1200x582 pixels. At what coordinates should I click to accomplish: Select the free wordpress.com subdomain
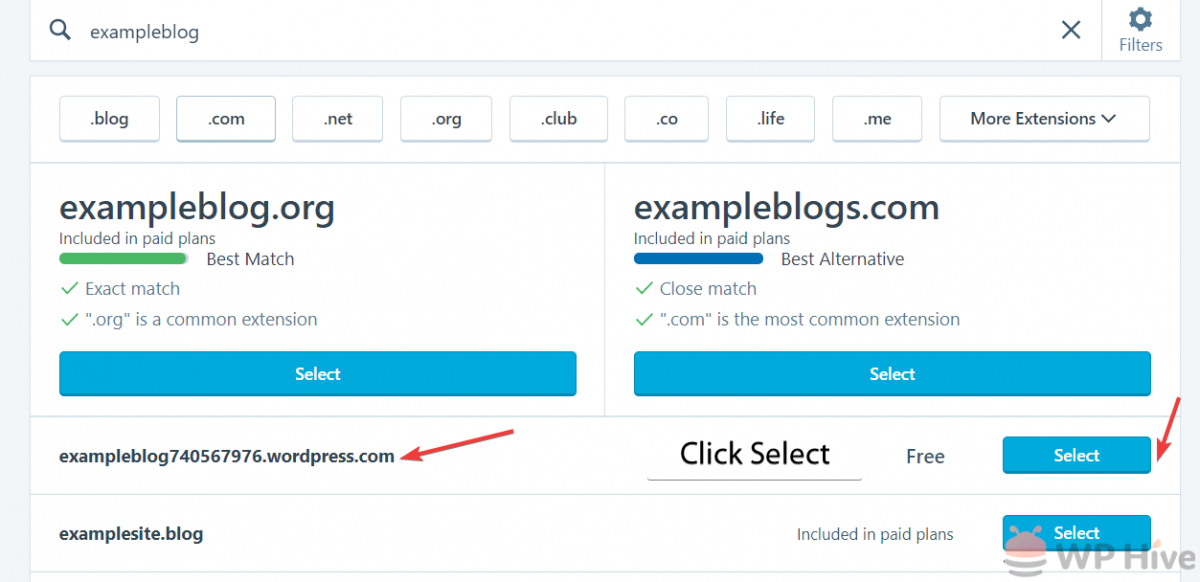tap(1076, 455)
